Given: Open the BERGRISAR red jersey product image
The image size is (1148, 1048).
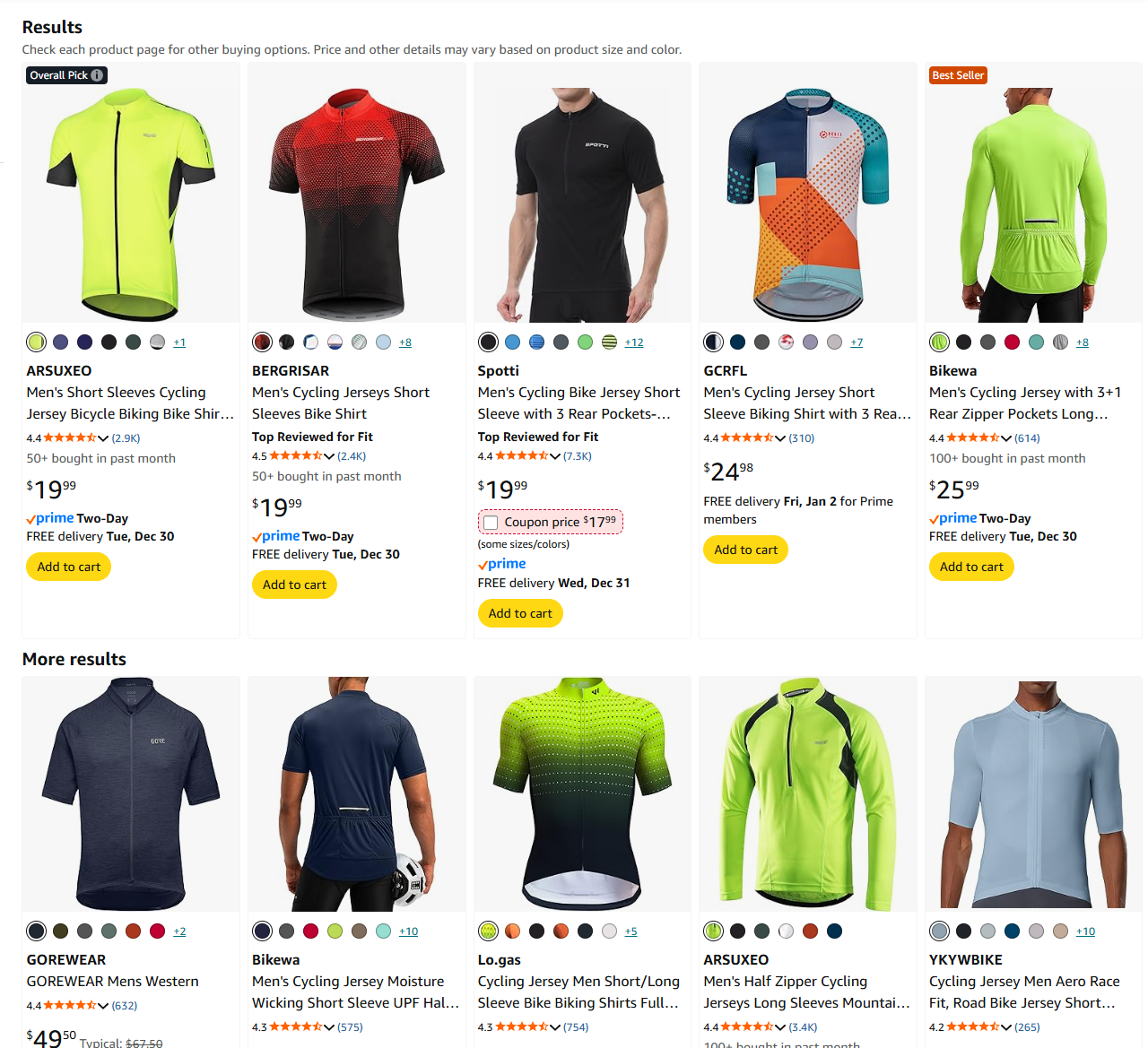Looking at the screenshot, I should point(357,204).
